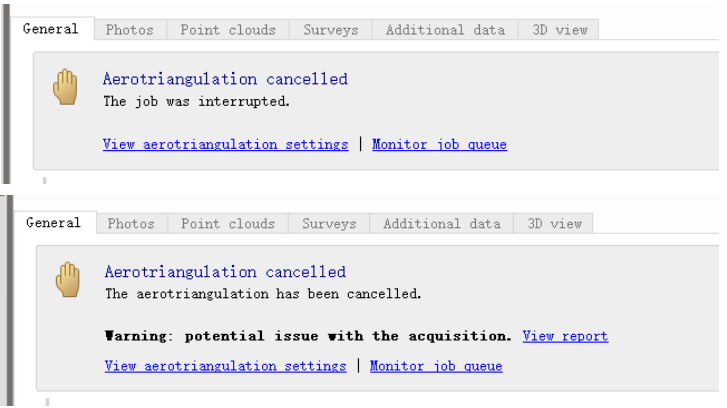Switch to the lower panel's Photos tab
The width and height of the screenshot is (727, 408).
[131, 224]
